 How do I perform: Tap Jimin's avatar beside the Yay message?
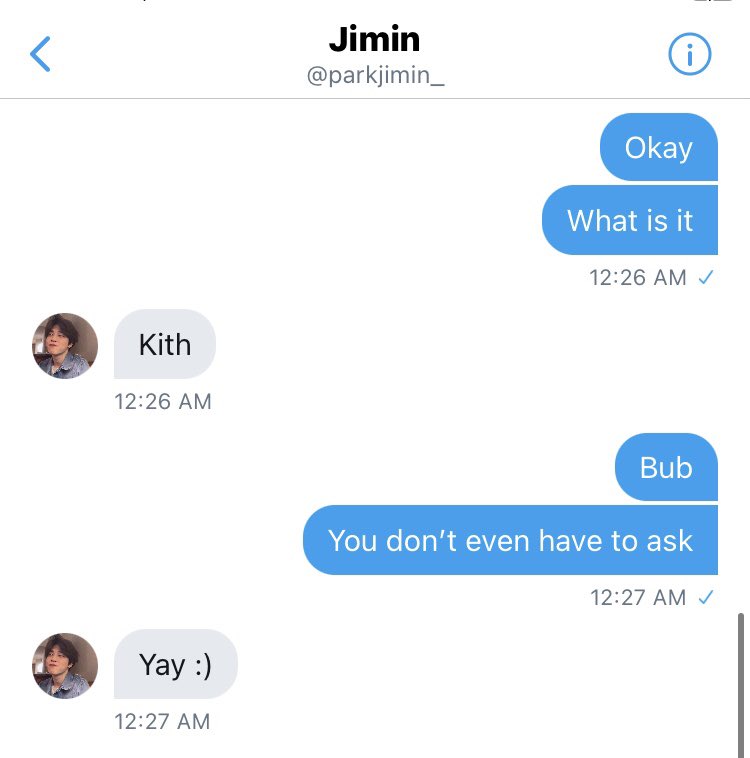pyautogui.click(x=65, y=666)
